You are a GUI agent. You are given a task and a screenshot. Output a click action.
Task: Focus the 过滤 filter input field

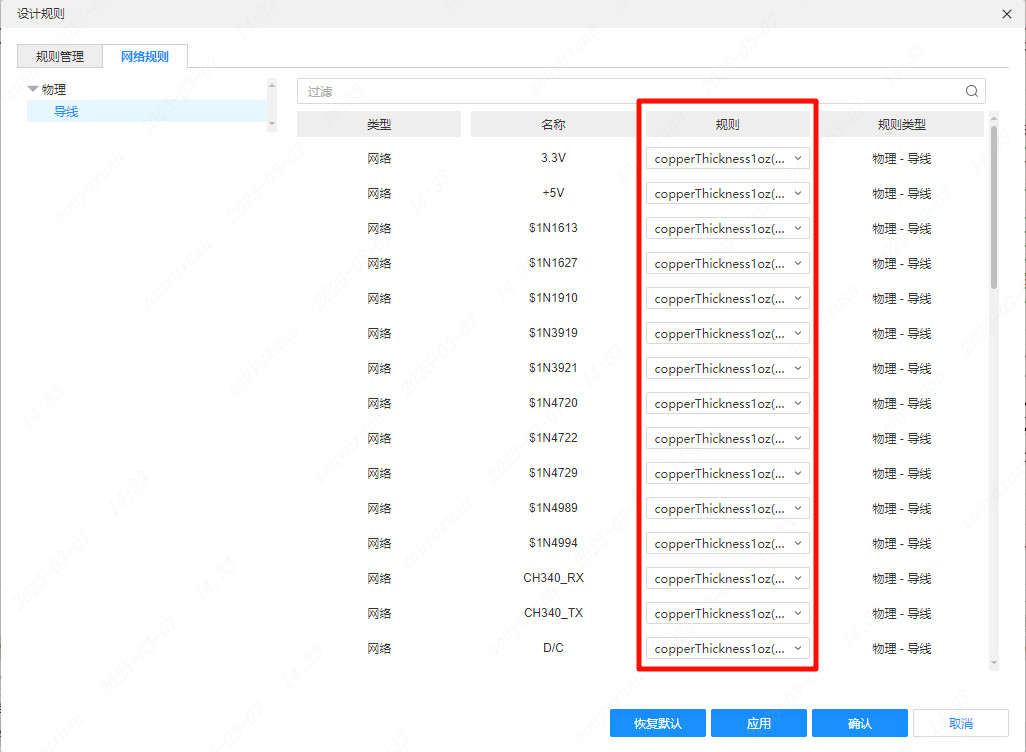tap(630, 91)
